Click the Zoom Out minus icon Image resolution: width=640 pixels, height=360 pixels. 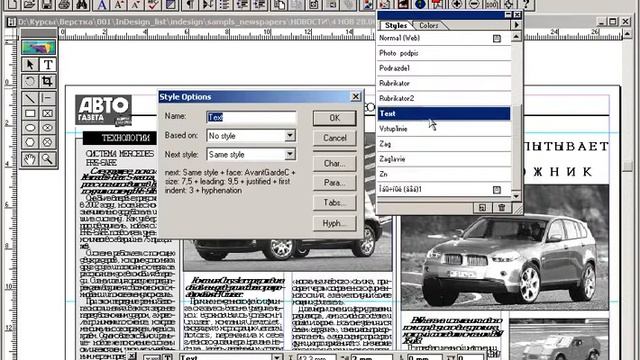click(x=474, y=4)
